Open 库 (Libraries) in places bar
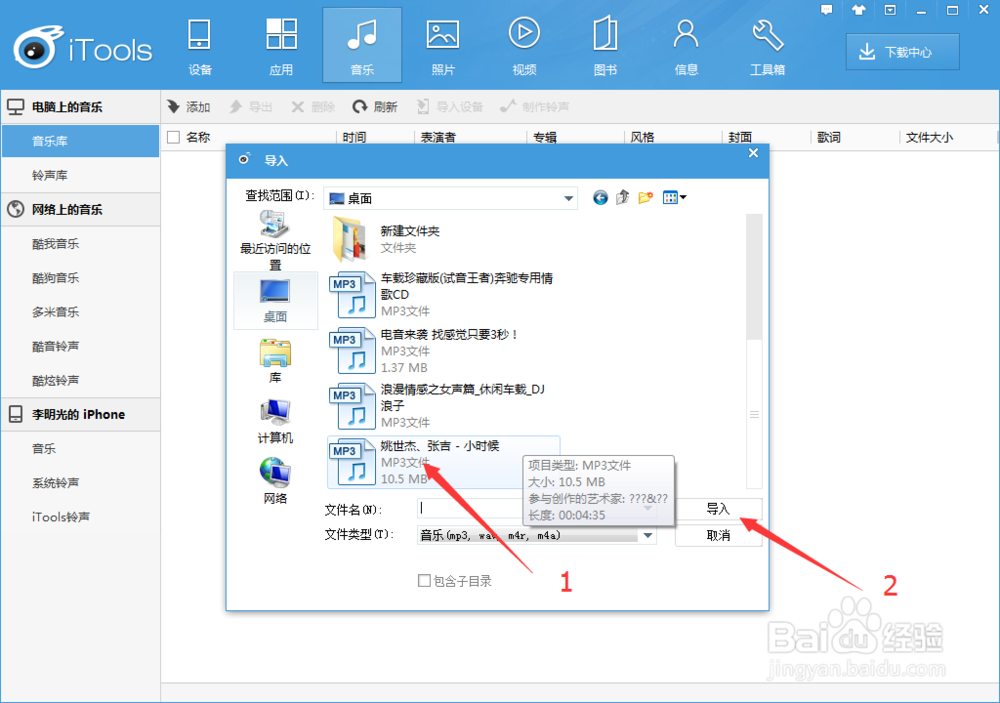1000x703 pixels. 276,361
